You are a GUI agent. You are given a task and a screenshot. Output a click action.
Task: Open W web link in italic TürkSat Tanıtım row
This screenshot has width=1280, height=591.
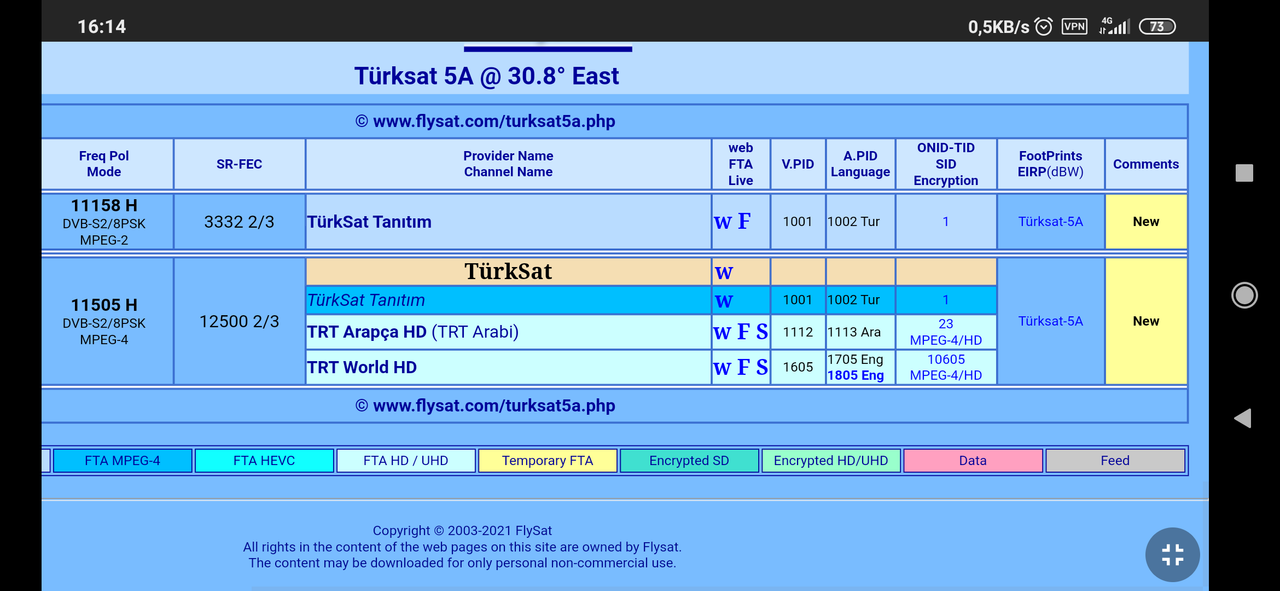pyautogui.click(x=723, y=300)
